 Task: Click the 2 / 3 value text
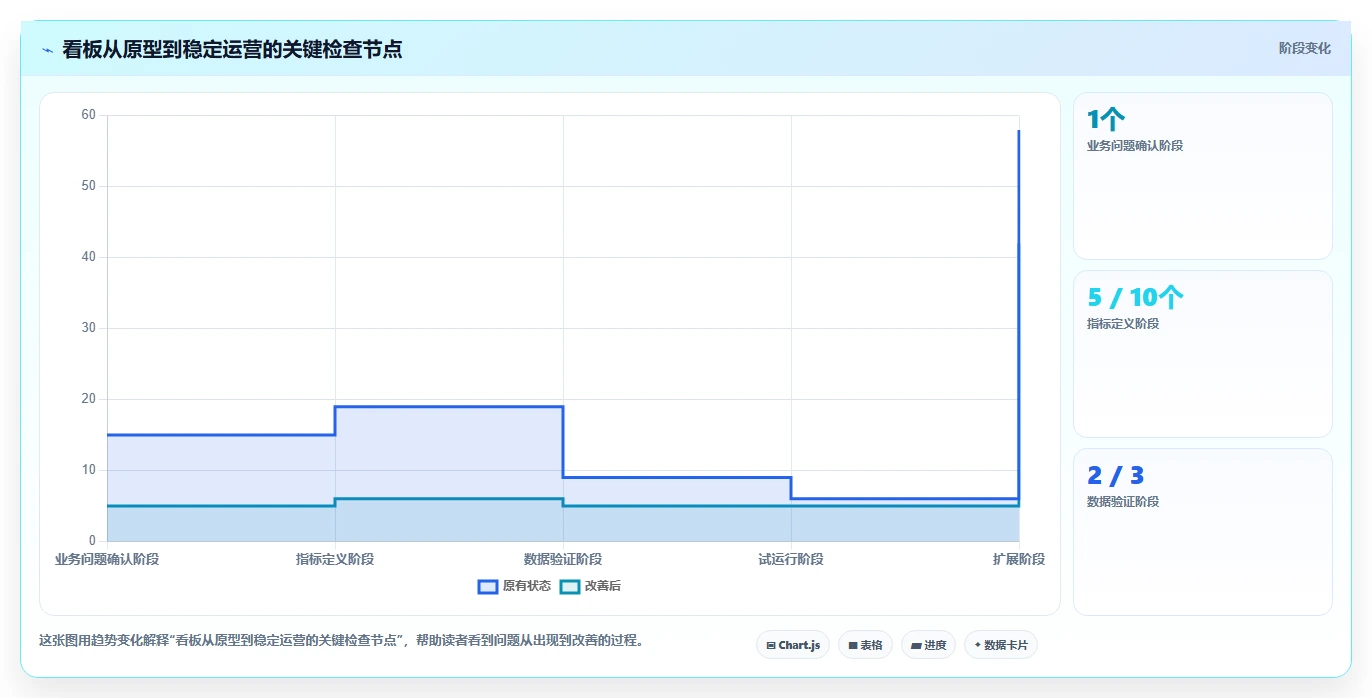pyautogui.click(x=1116, y=476)
